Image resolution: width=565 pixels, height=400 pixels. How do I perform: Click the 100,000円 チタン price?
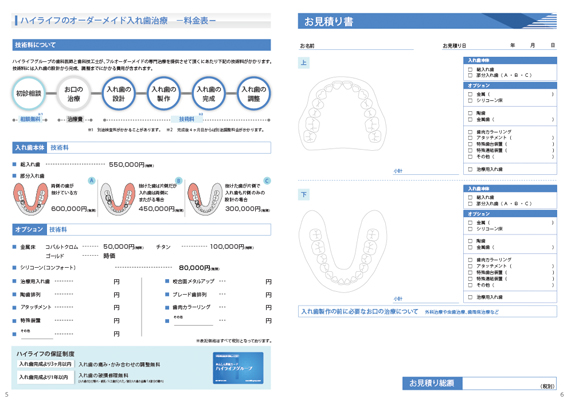point(232,247)
